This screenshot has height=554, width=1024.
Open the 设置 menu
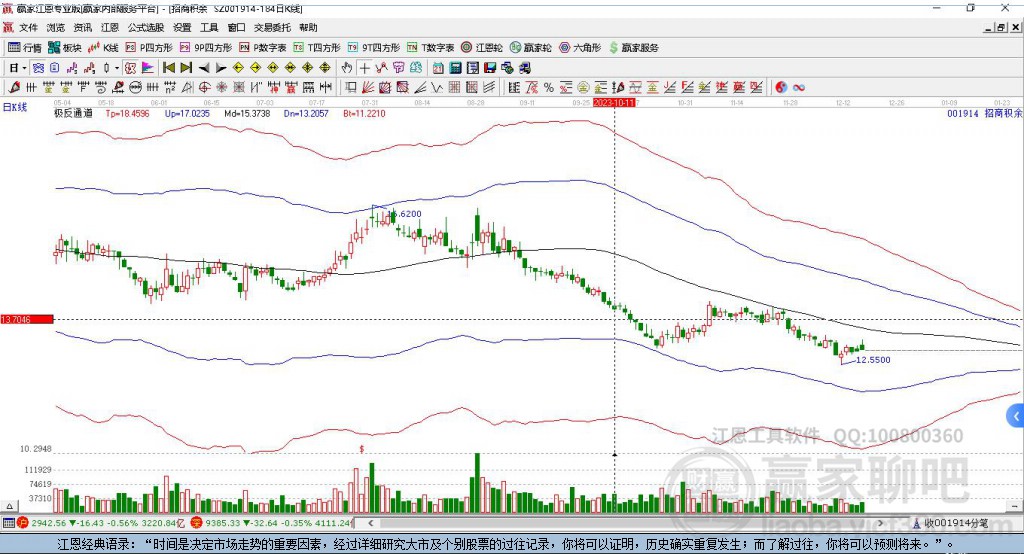click(x=182, y=27)
